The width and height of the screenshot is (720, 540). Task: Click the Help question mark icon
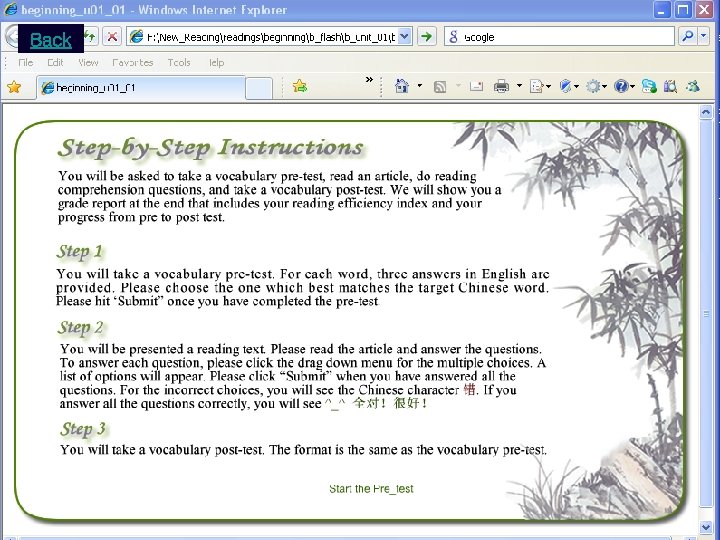621,86
